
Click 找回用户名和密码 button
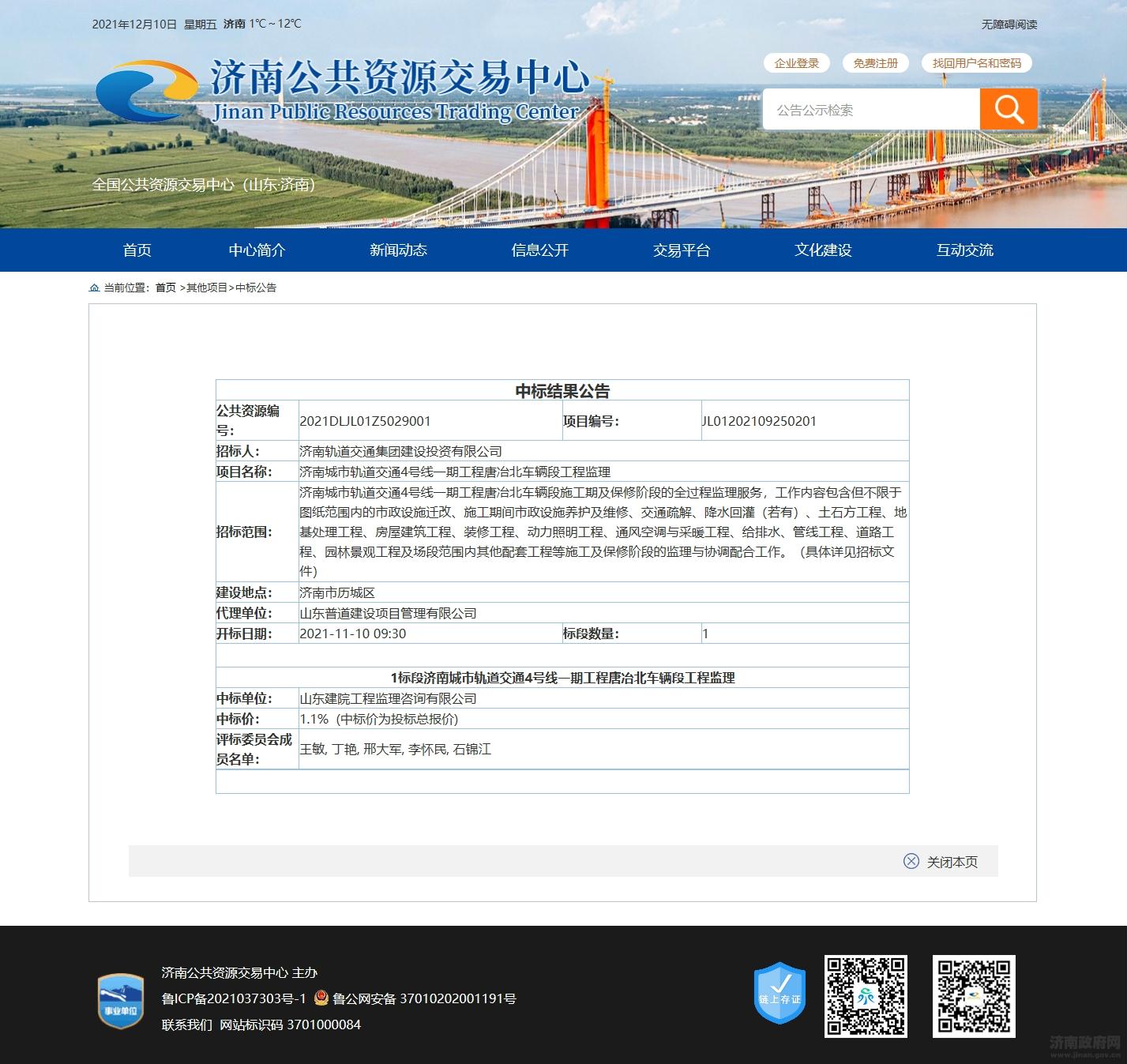[976, 63]
